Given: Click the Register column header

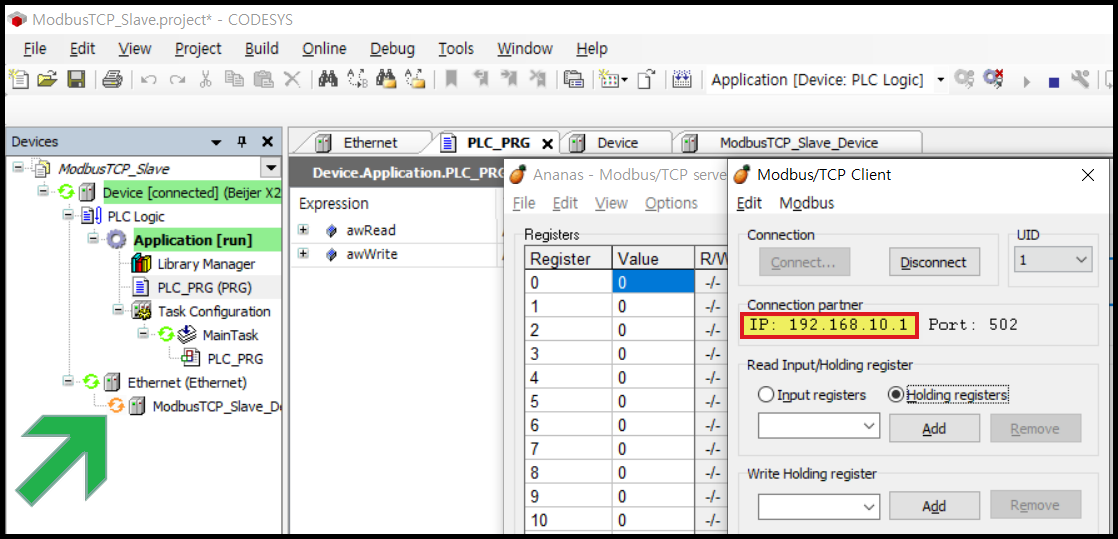Looking at the screenshot, I should tap(568, 259).
